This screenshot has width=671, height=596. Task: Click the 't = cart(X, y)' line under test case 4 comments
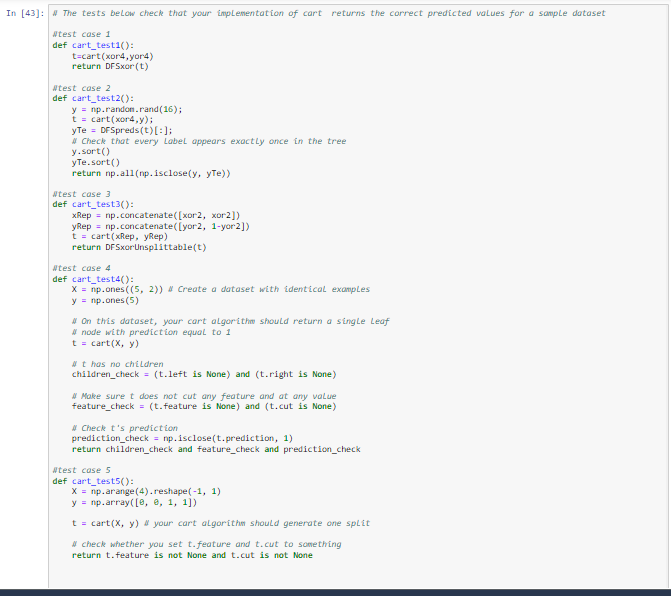click(105, 343)
